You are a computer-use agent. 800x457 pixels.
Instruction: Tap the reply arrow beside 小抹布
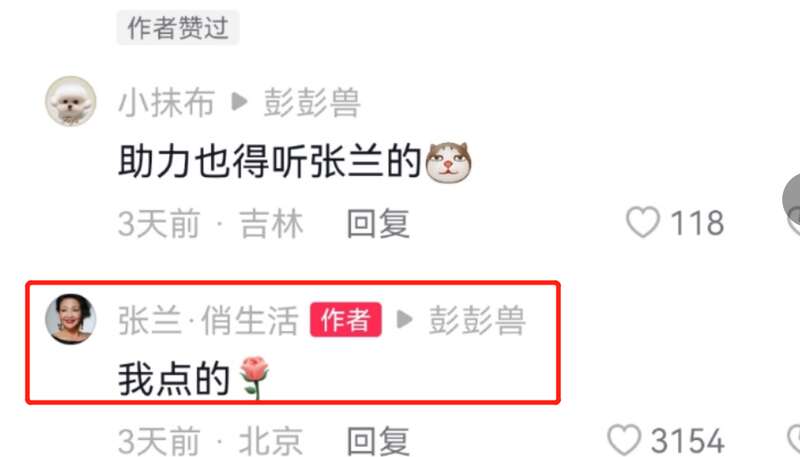click(x=239, y=103)
